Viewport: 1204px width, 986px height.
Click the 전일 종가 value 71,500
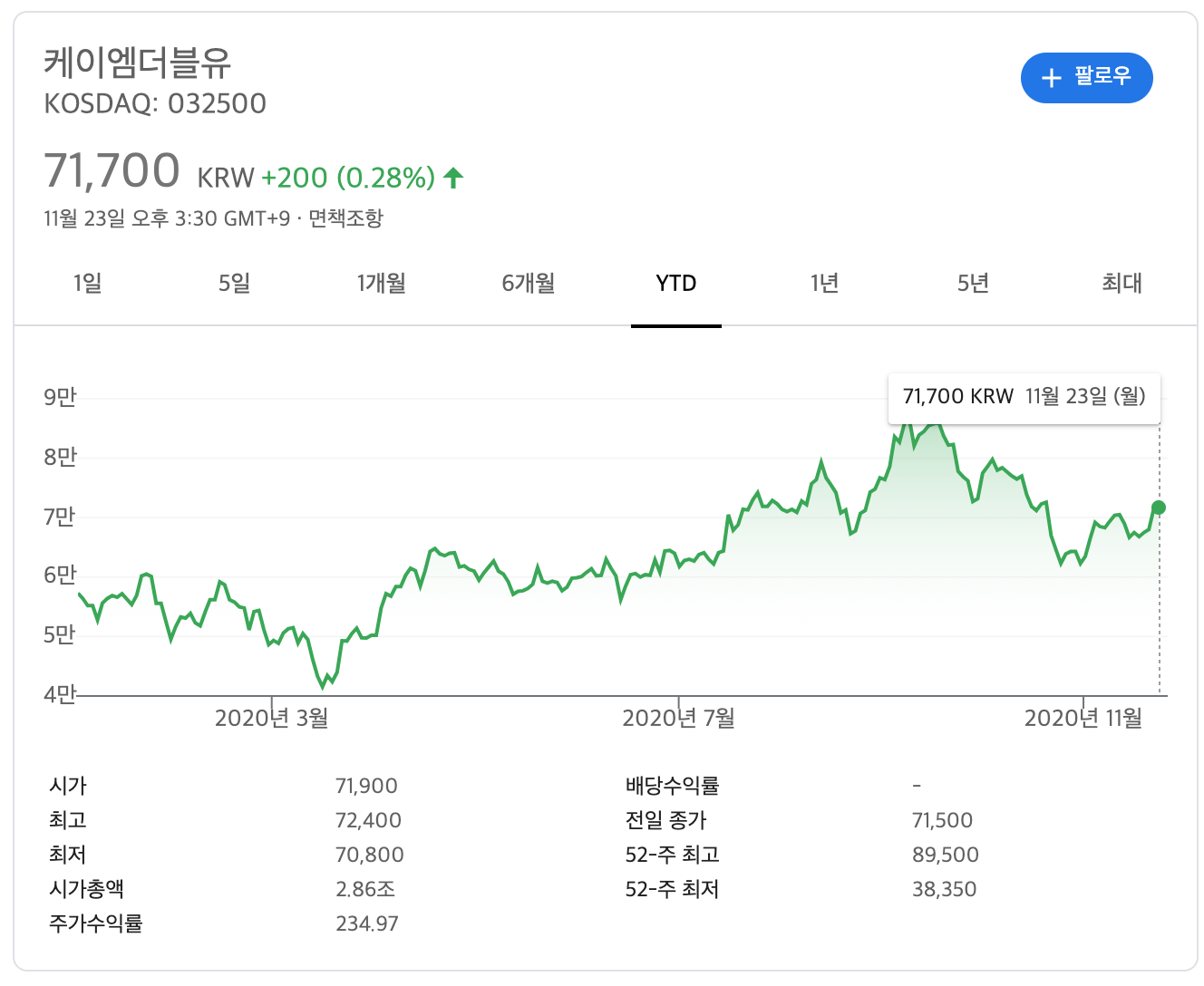pyautogui.click(x=942, y=821)
